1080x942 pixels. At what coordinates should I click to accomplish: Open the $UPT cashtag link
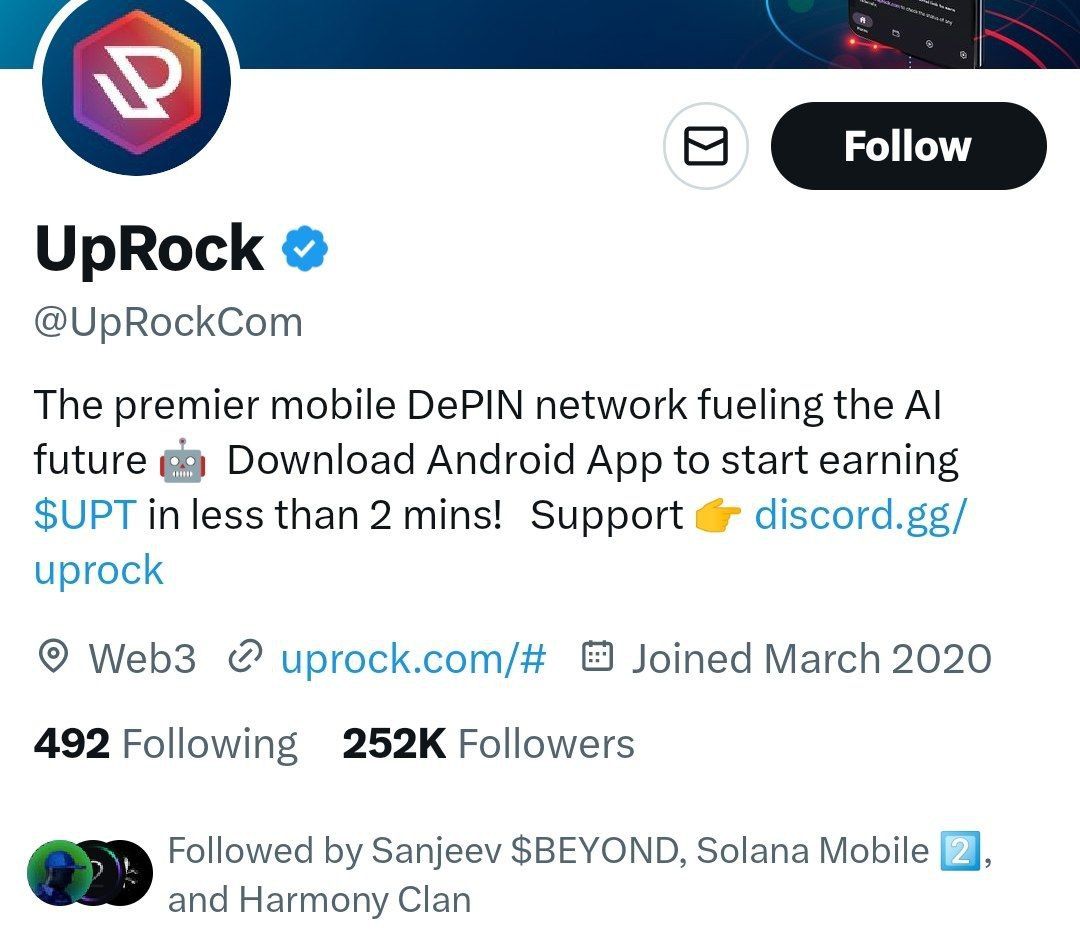point(85,515)
